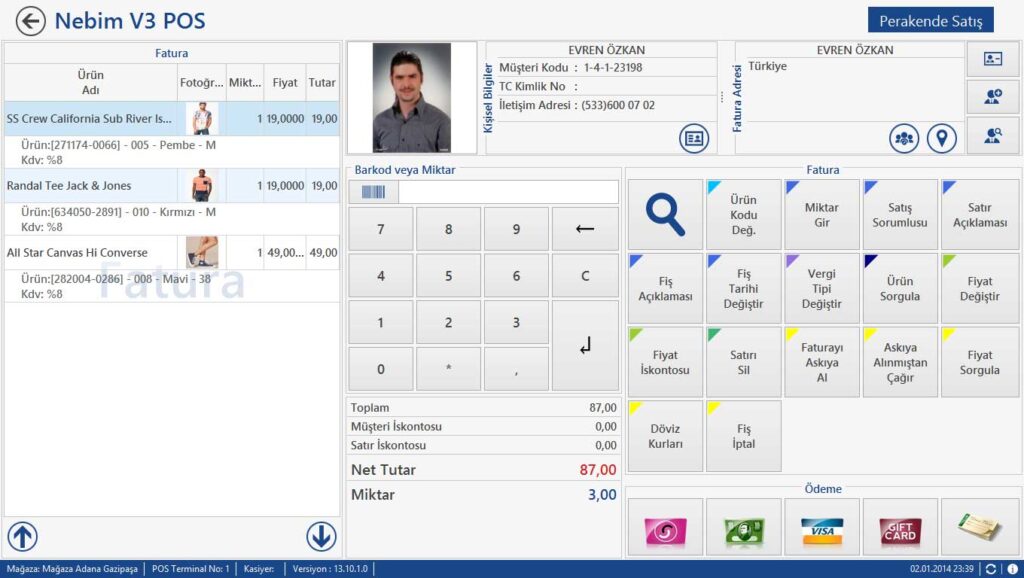
Task: Click the refresh icon in the status bar
Action: 990,569
